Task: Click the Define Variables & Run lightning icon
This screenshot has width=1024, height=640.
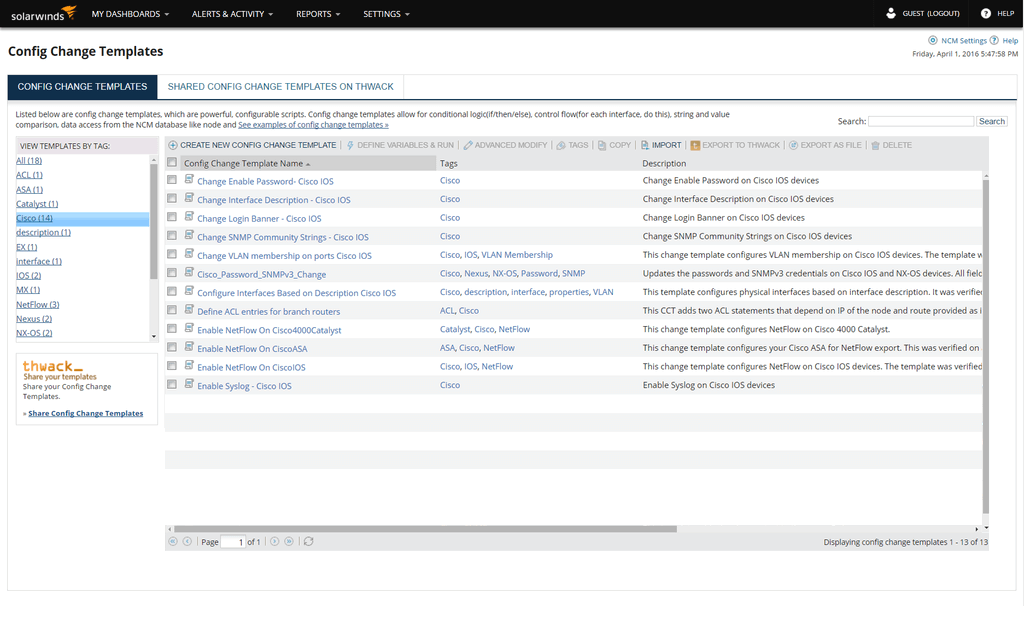Action: pyautogui.click(x=349, y=145)
